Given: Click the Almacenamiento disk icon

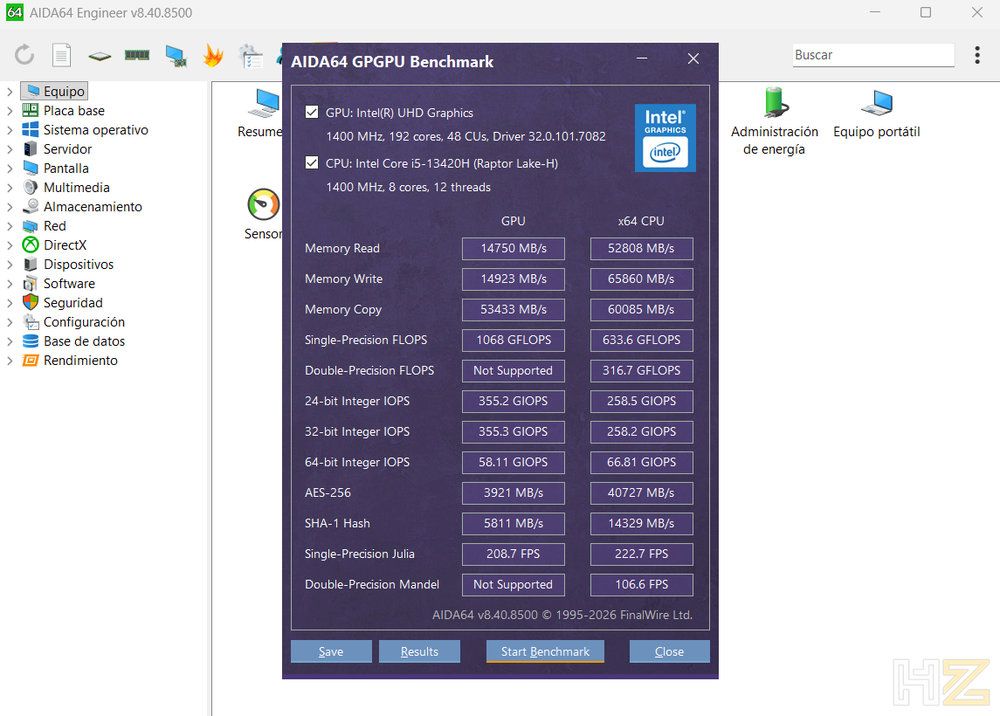Looking at the screenshot, I should (x=30, y=207).
